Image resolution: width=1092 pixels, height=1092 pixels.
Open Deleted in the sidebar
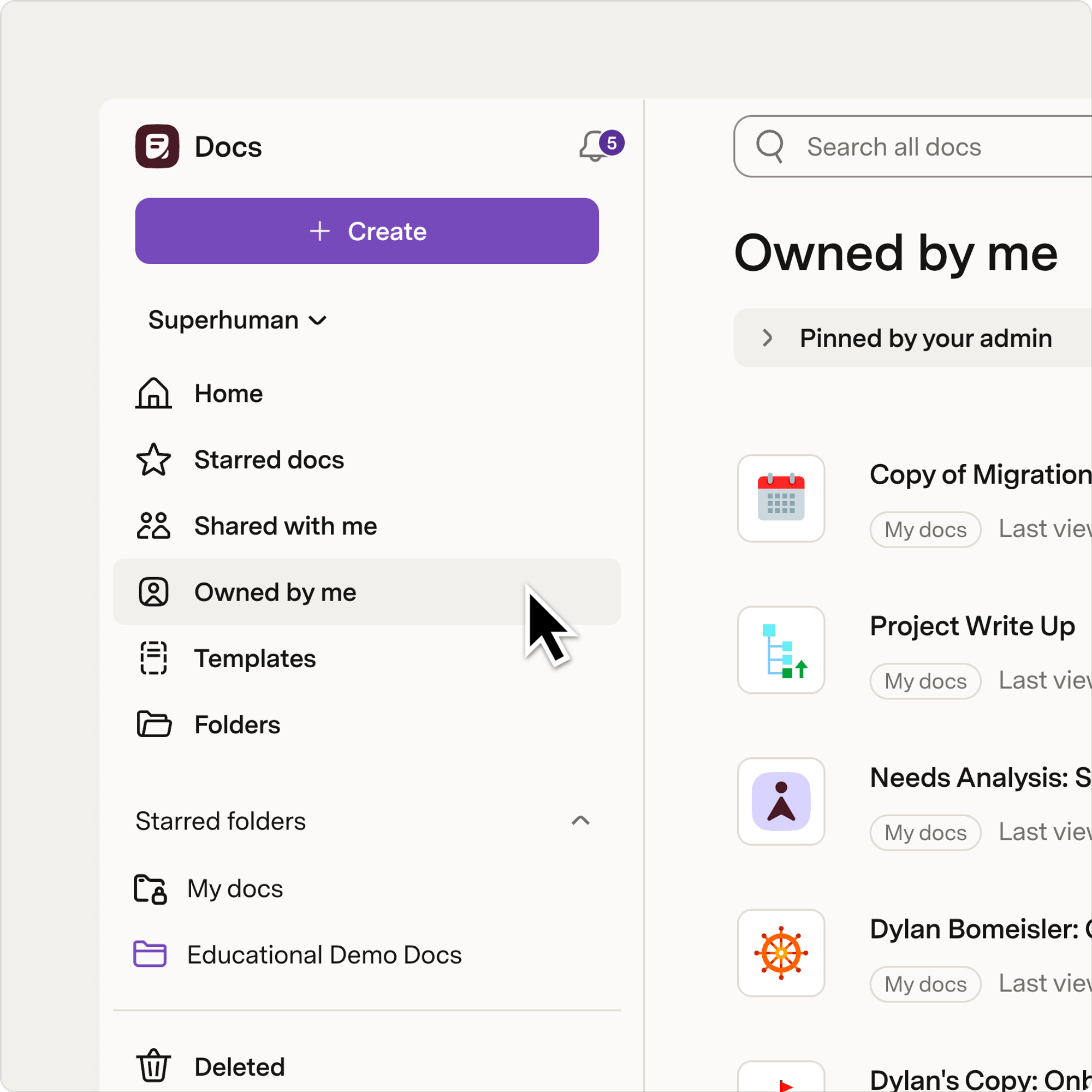(367, 1066)
